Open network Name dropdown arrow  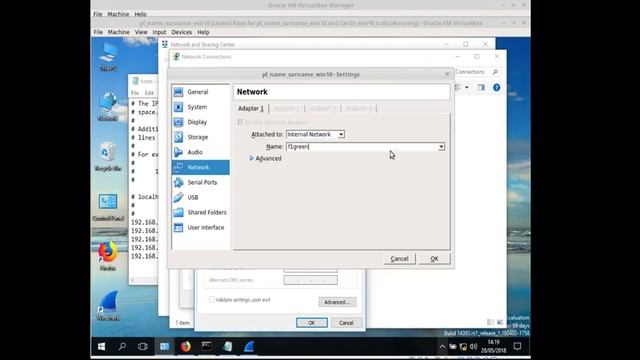click(441, 147)
